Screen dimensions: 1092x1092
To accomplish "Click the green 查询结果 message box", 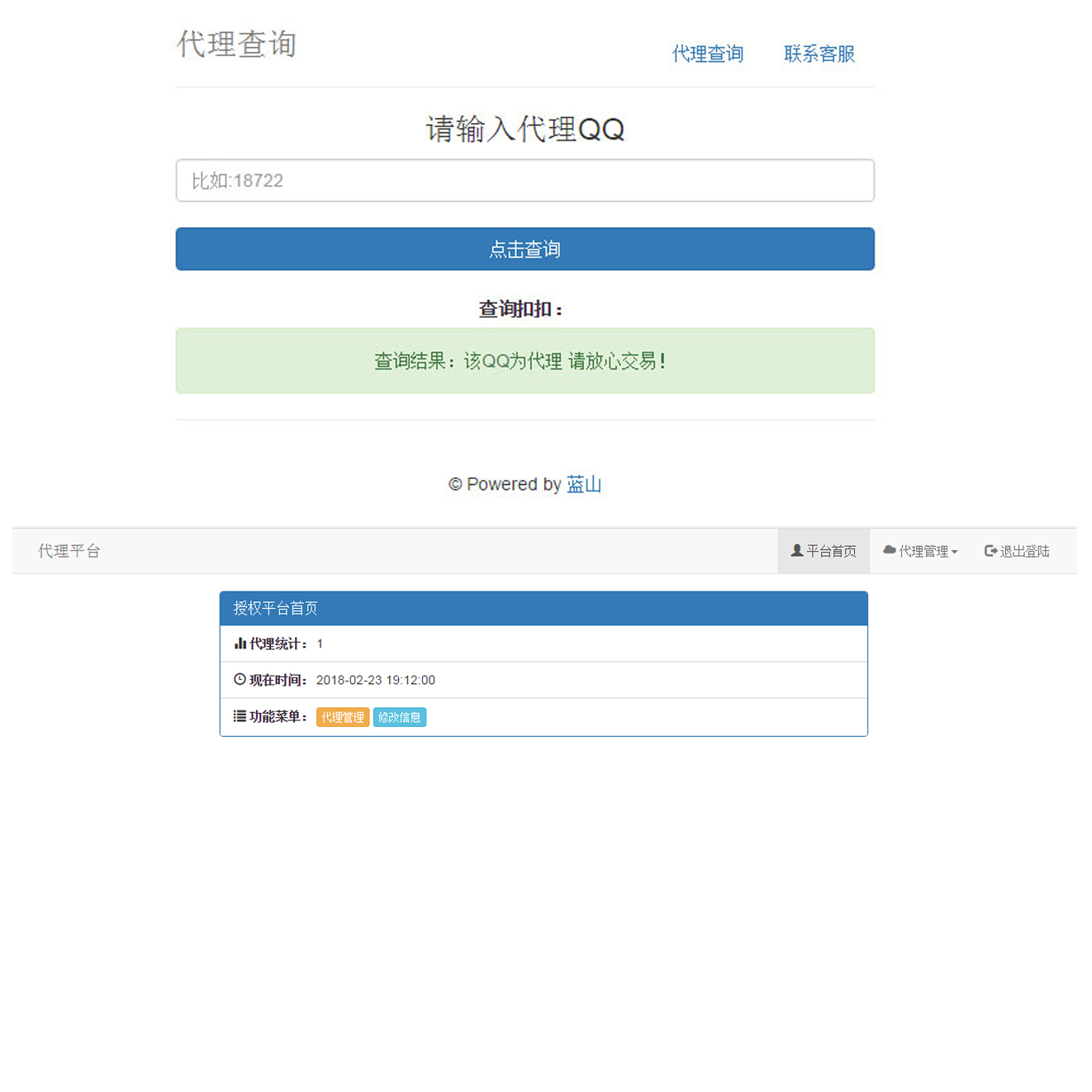I will pos(525,361).
